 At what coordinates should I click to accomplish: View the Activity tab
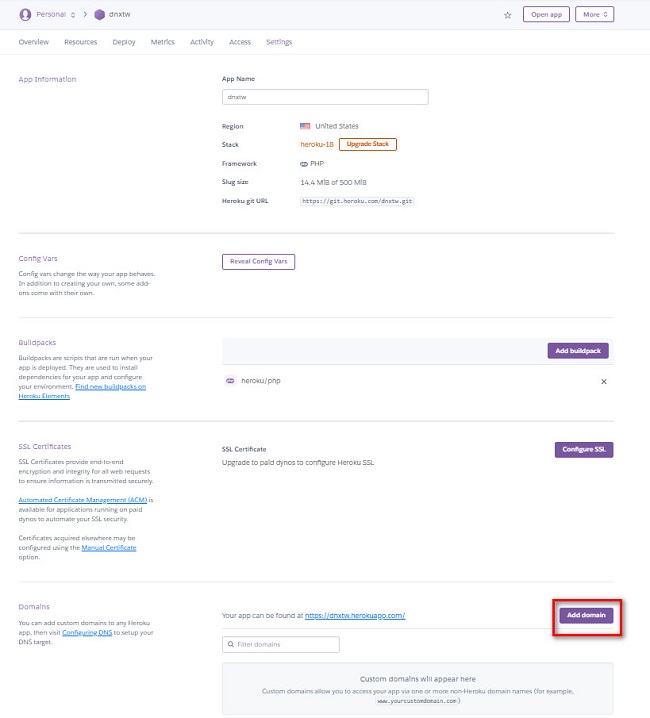202,42
